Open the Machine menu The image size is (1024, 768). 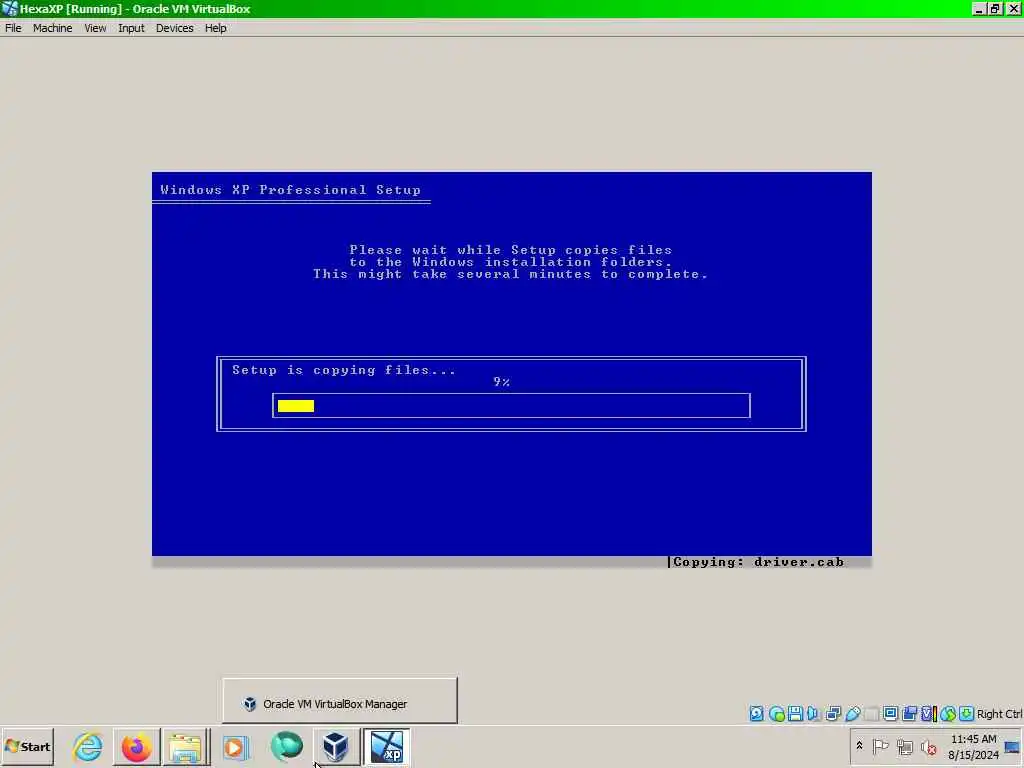click(x=52, y=28)
